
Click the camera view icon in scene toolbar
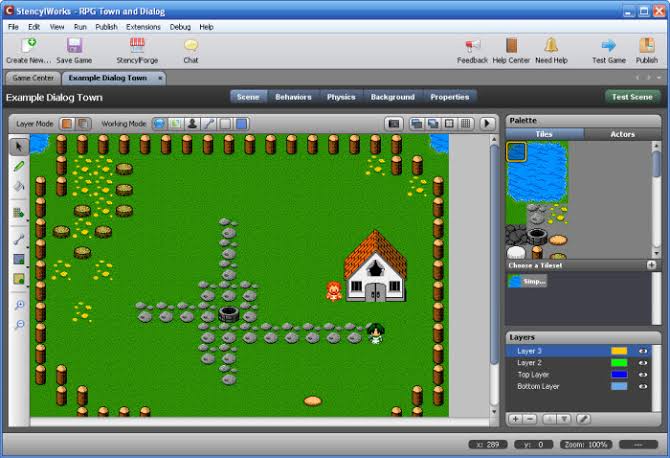(x=394, y=124)
